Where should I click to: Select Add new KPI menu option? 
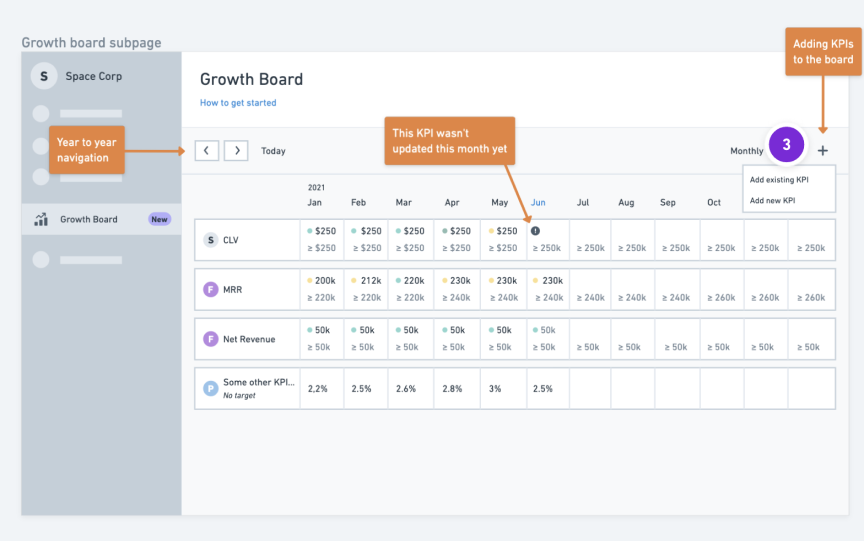[x=773, y=201]
